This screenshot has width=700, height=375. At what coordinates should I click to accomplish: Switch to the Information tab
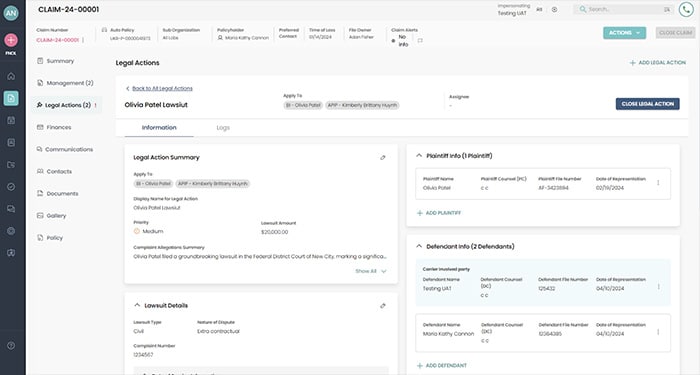tap(159, 128)
